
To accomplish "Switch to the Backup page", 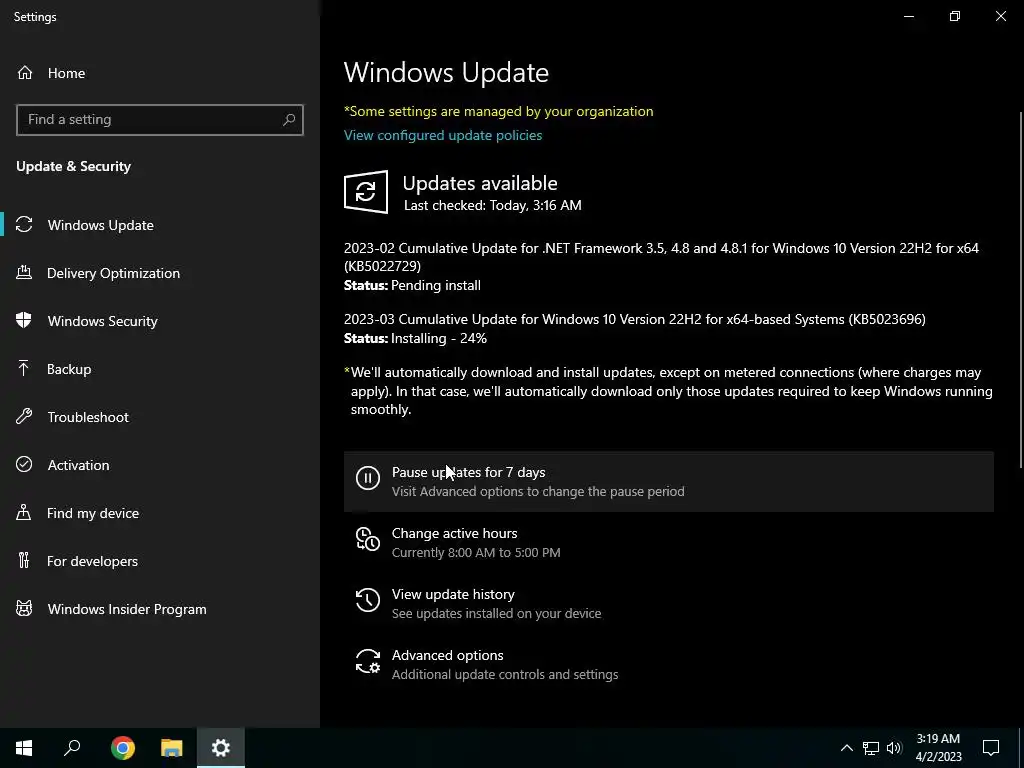I will 160,369.
